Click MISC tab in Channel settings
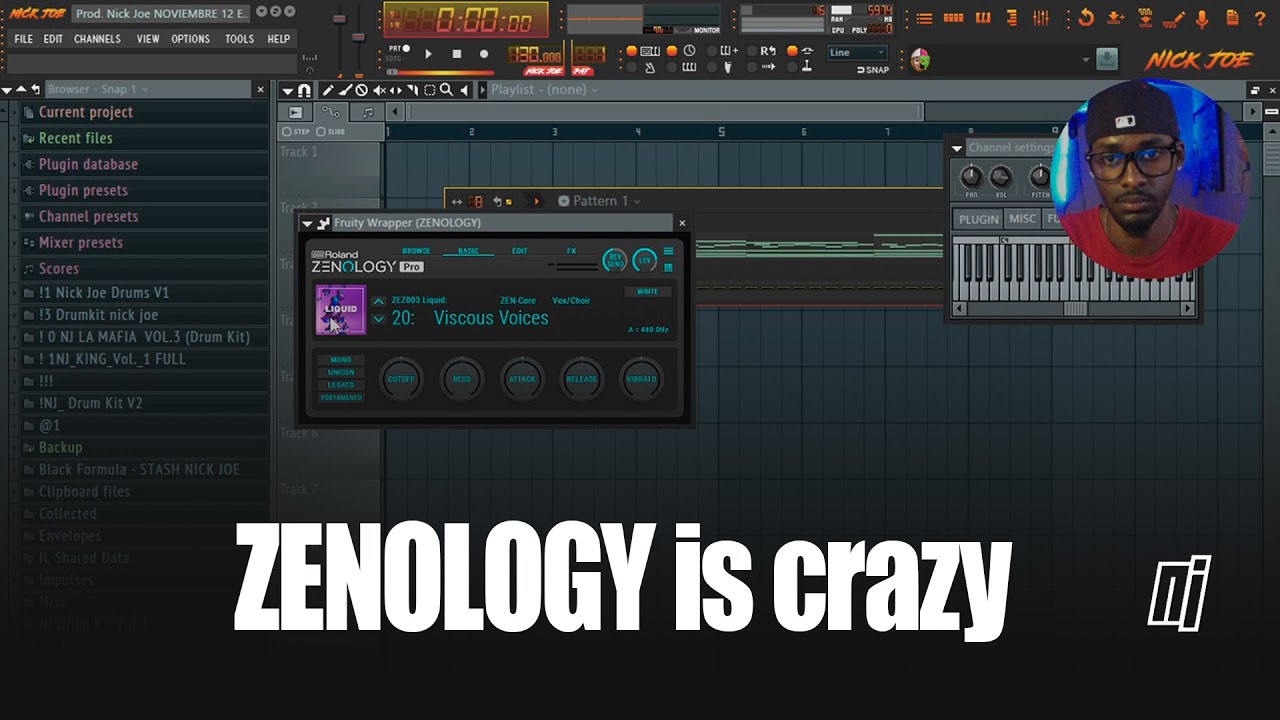 tap(1022, 219)
